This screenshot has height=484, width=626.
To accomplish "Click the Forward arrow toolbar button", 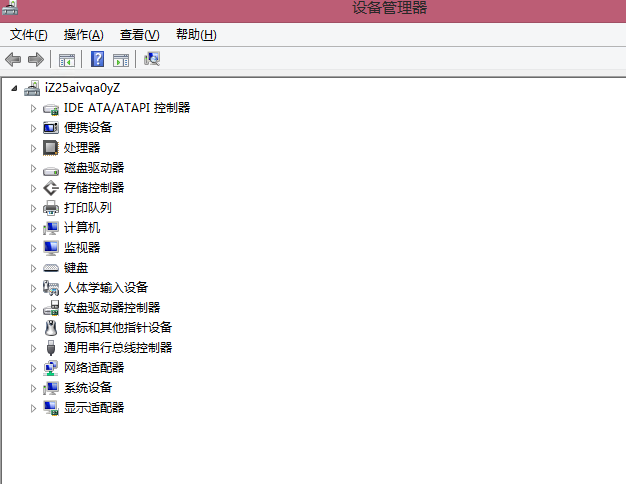I will [36, 60].
